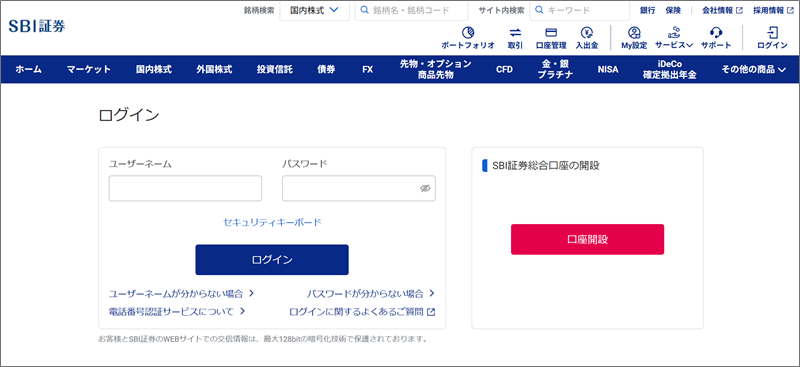Click arrow after ユーザーネームが分からない場合
Viewport: 800px width, 367px height.
[x=251, y=293]
